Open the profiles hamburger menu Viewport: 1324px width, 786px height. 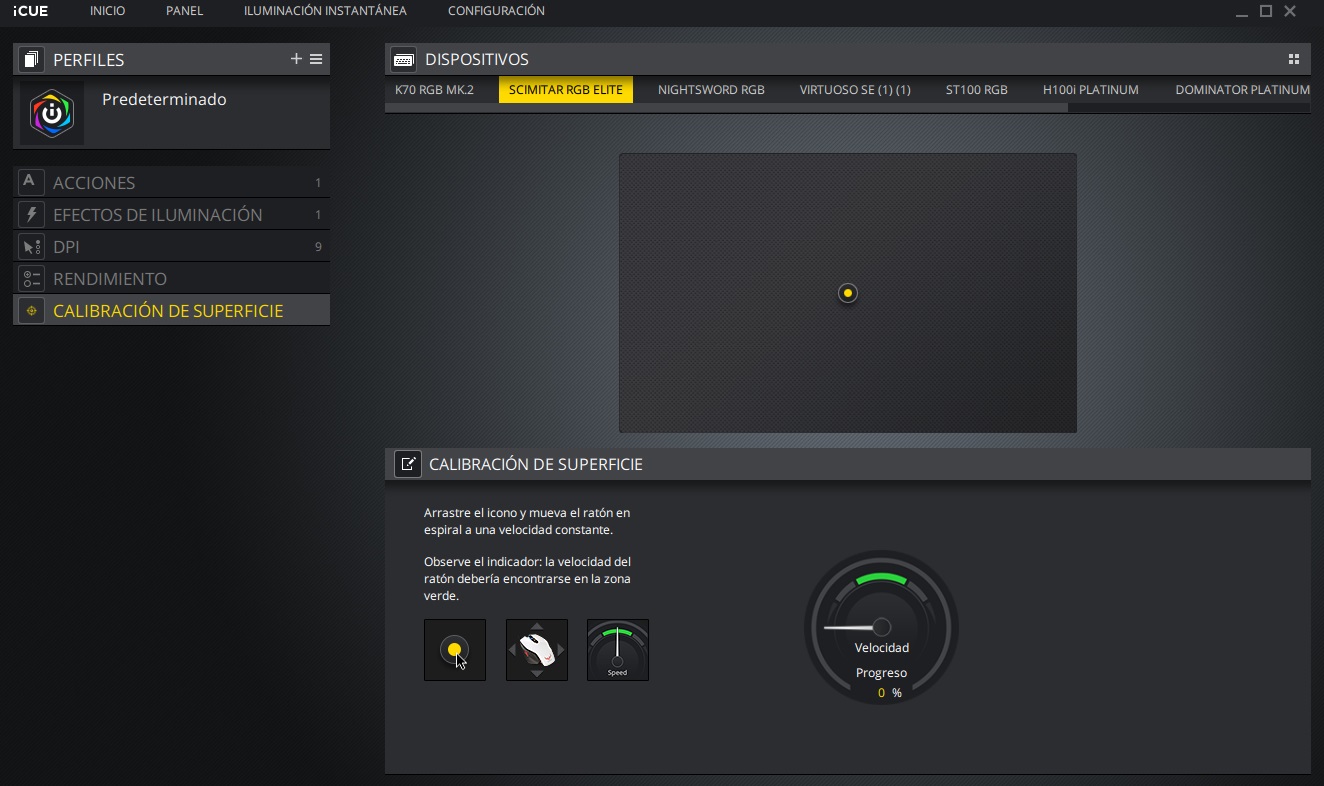316,59
